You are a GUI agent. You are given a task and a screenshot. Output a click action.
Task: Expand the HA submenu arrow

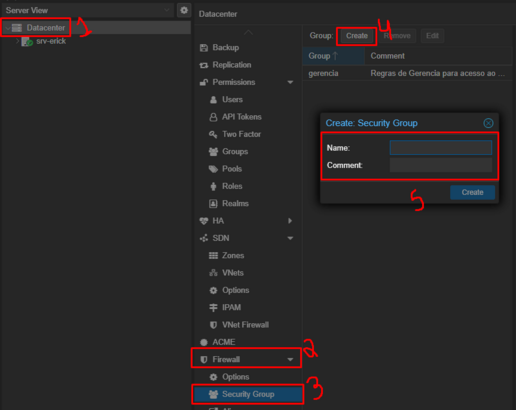(x=290, y=221)
